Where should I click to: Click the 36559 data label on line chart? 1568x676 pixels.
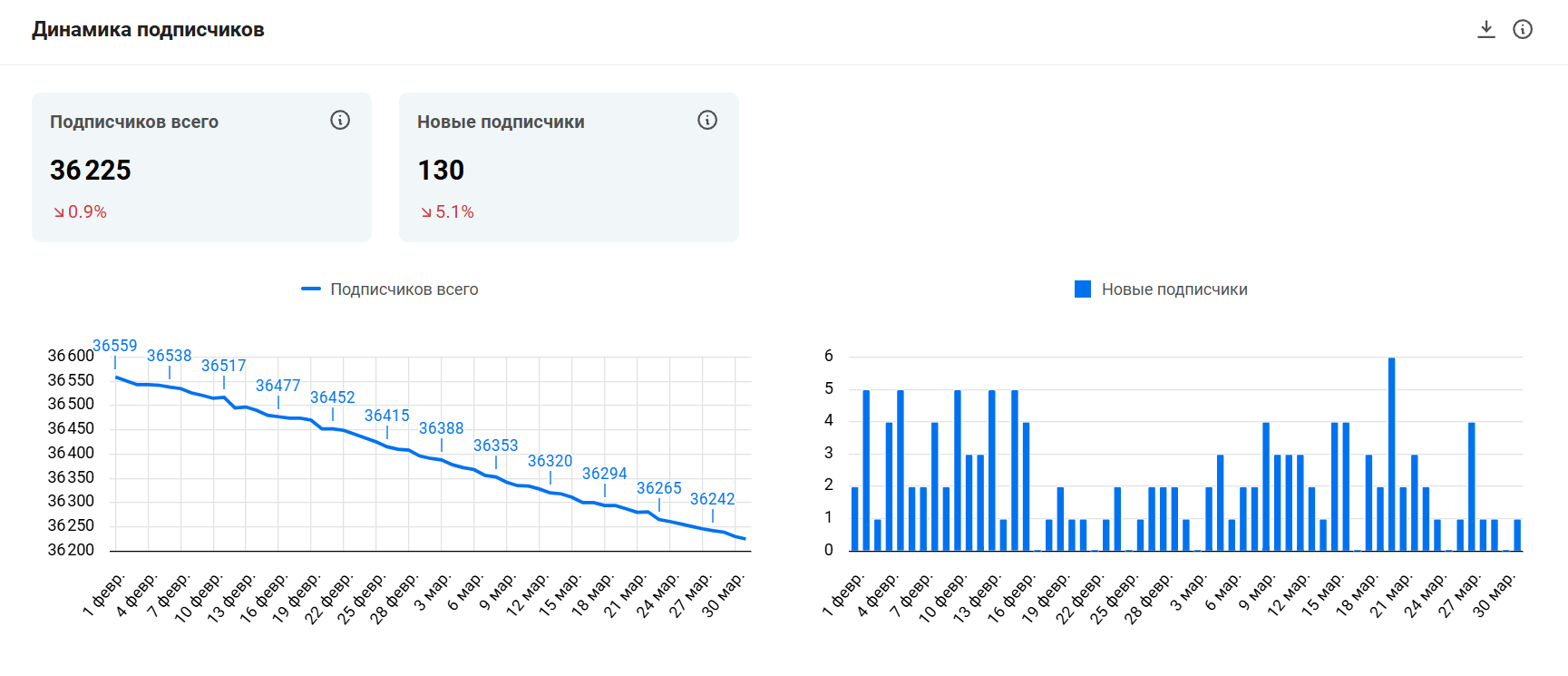pyautogui.click(x=115, y=346)
